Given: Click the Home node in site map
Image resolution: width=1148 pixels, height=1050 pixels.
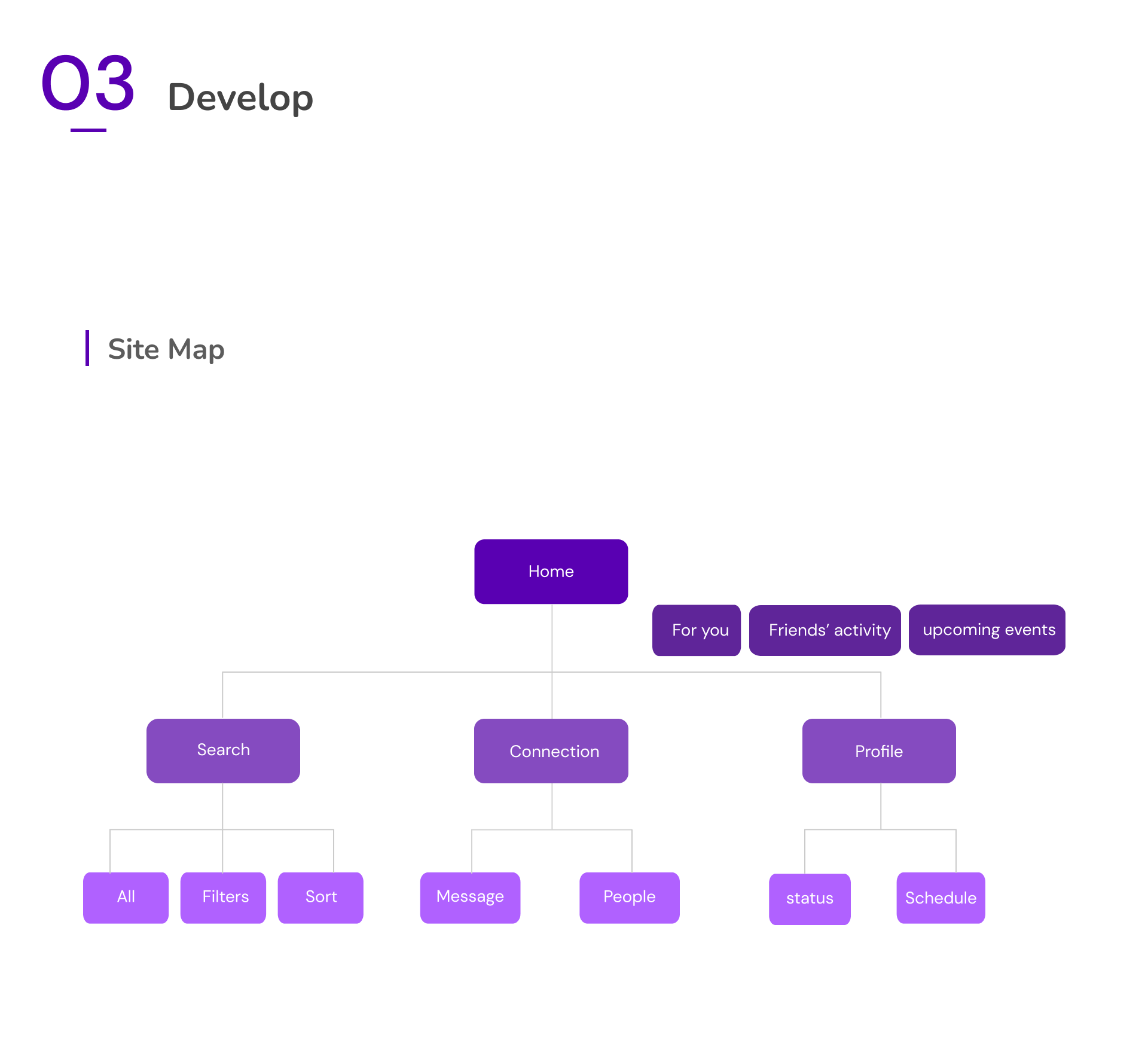Looking at the screenshot, I should click(551, 572).
